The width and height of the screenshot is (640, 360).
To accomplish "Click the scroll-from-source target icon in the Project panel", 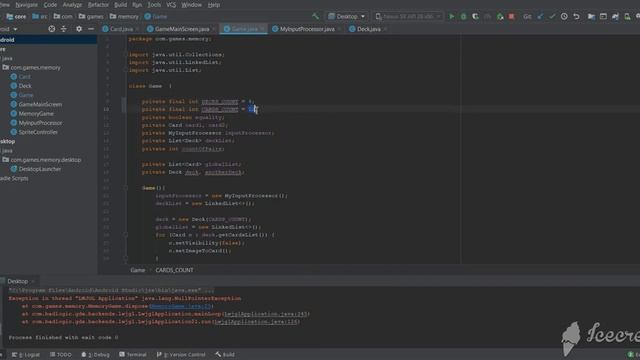I will 51,29.
